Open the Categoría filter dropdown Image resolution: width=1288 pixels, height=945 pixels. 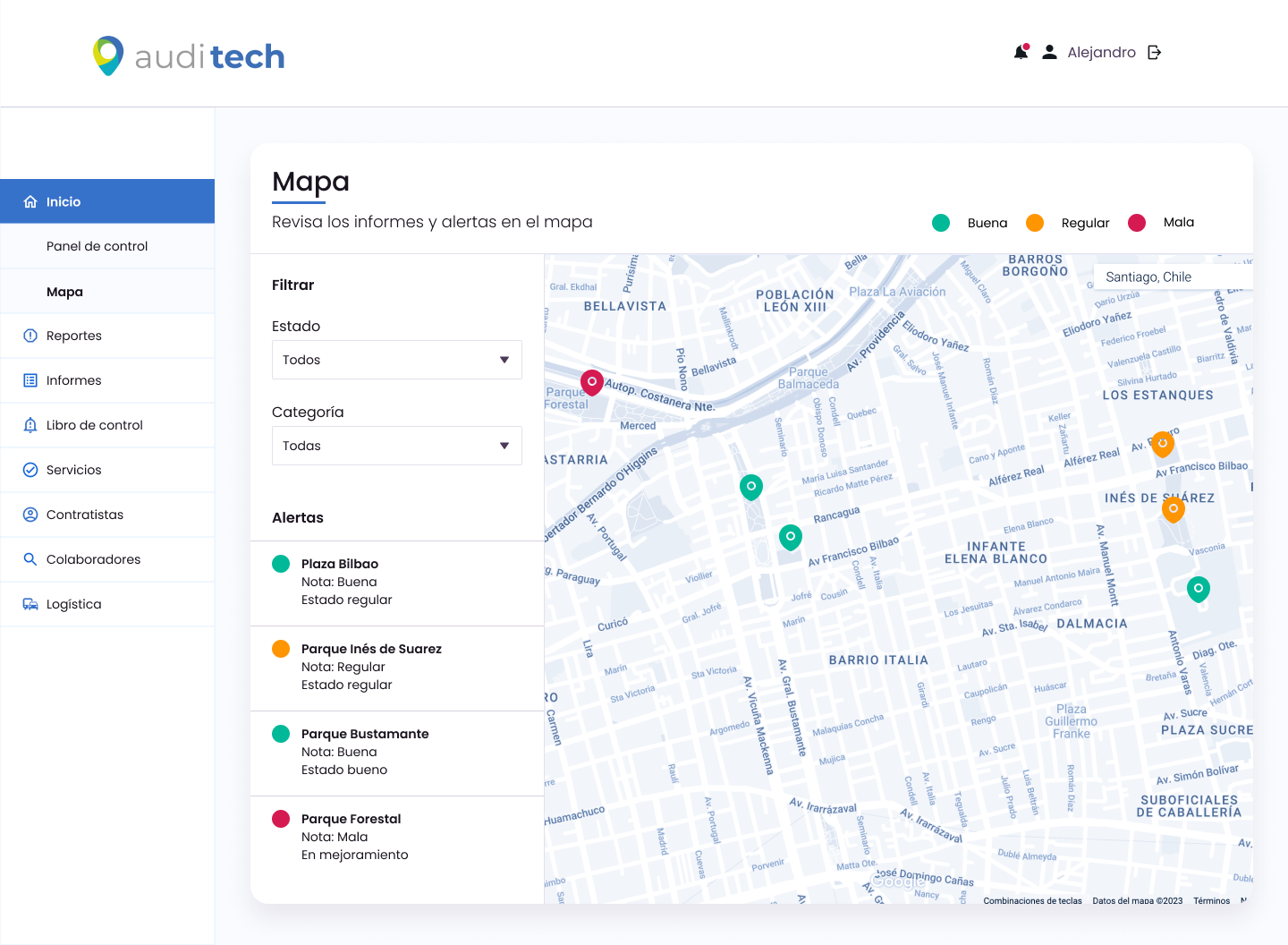[396, 445]
